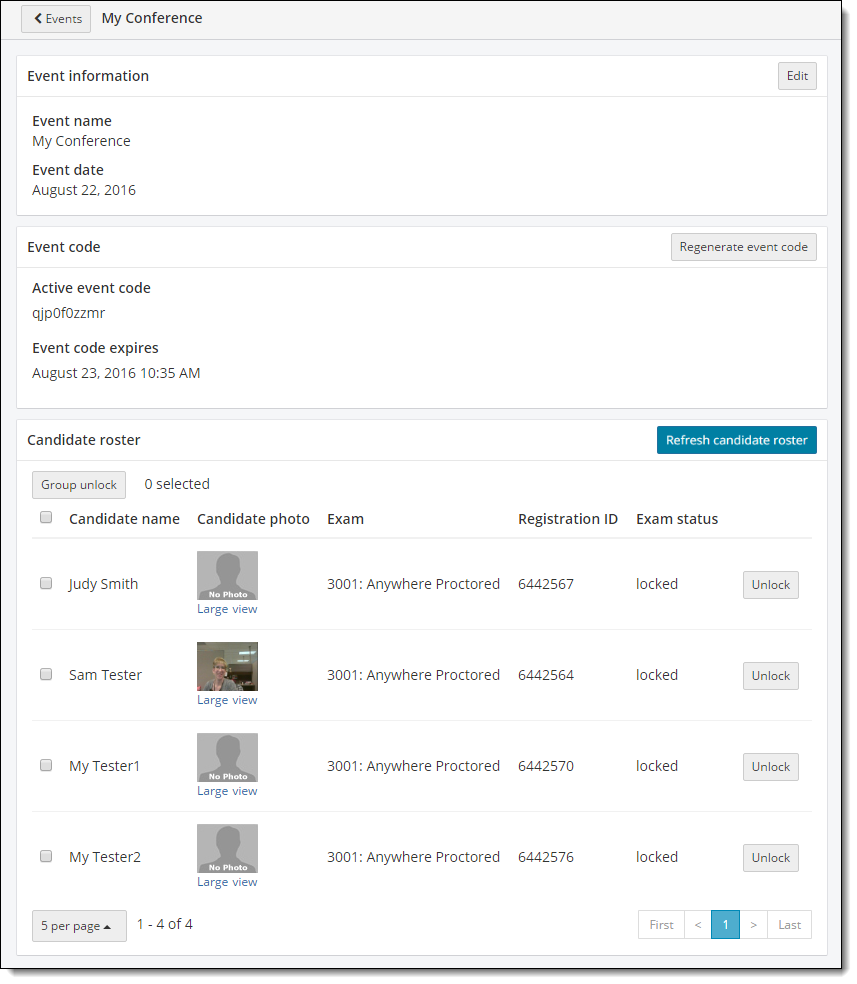The width and height of the screenshot is (857, 984).
Task: Click the Group unlock button
Action: tap(79, 484)
